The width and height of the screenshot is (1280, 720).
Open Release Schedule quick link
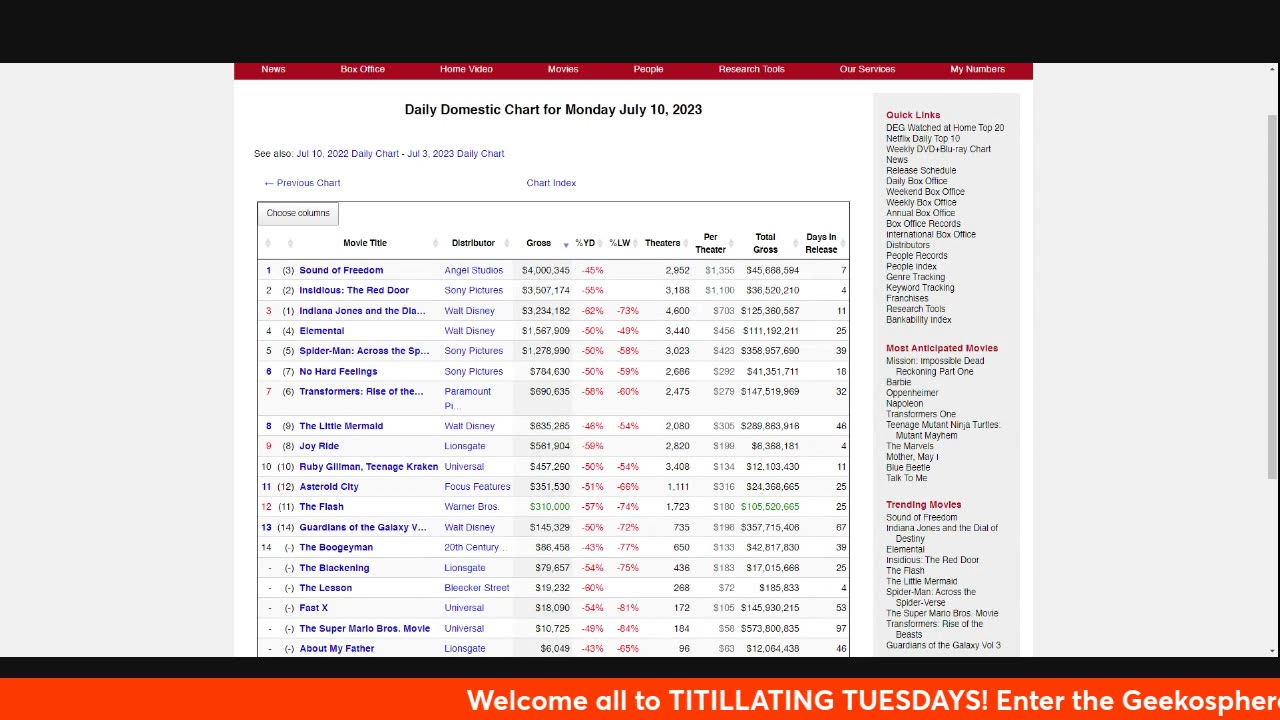pos(921,171)
